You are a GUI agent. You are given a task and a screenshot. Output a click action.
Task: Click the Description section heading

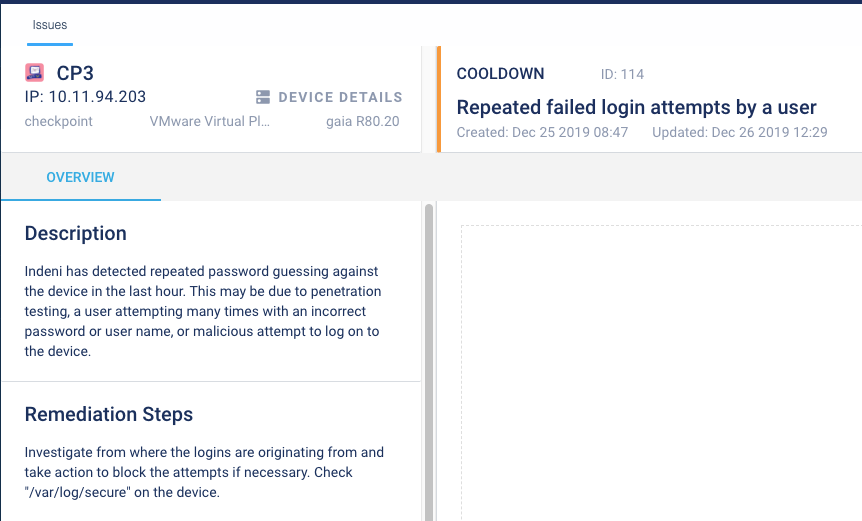click(76, 233)
